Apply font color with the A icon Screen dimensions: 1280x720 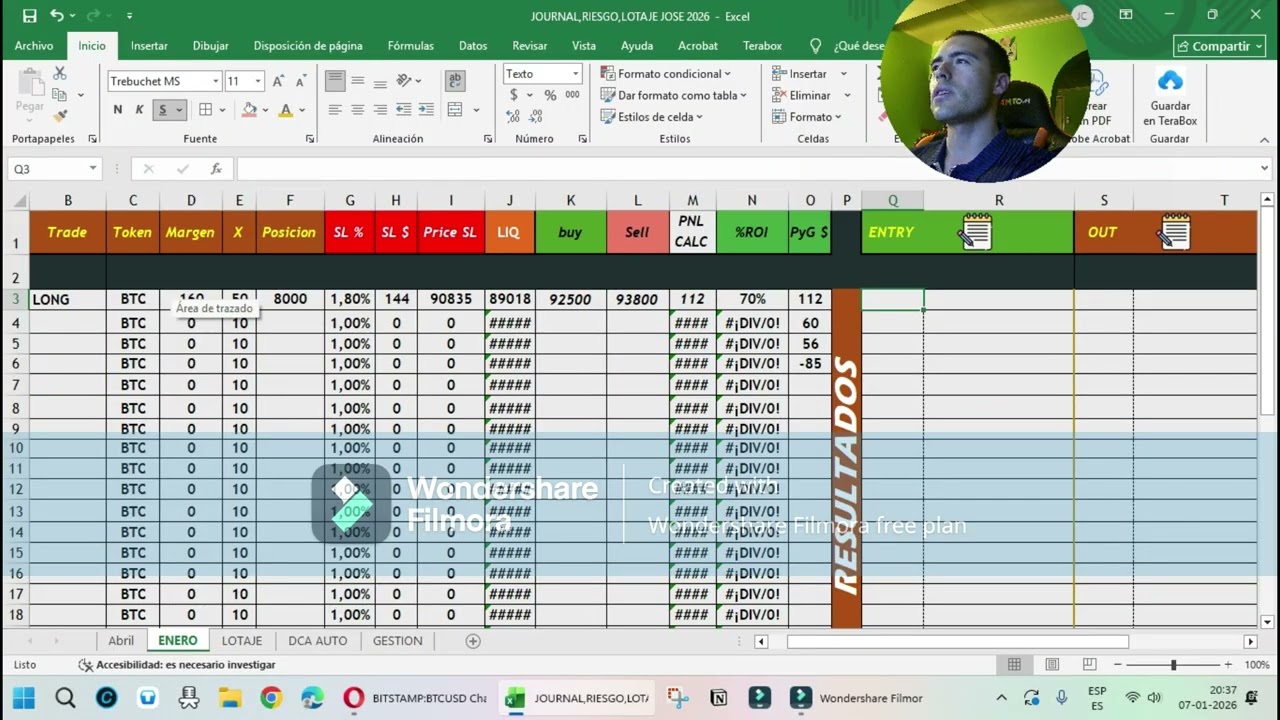pos(286,110)
